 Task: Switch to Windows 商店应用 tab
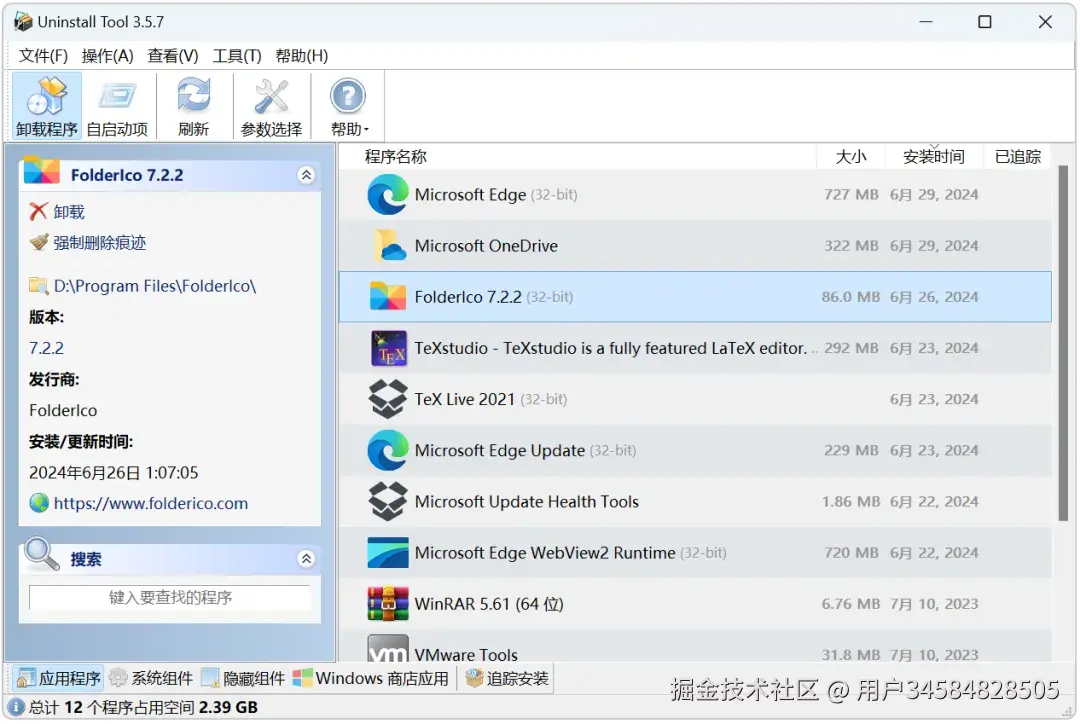tap(371, 679)
